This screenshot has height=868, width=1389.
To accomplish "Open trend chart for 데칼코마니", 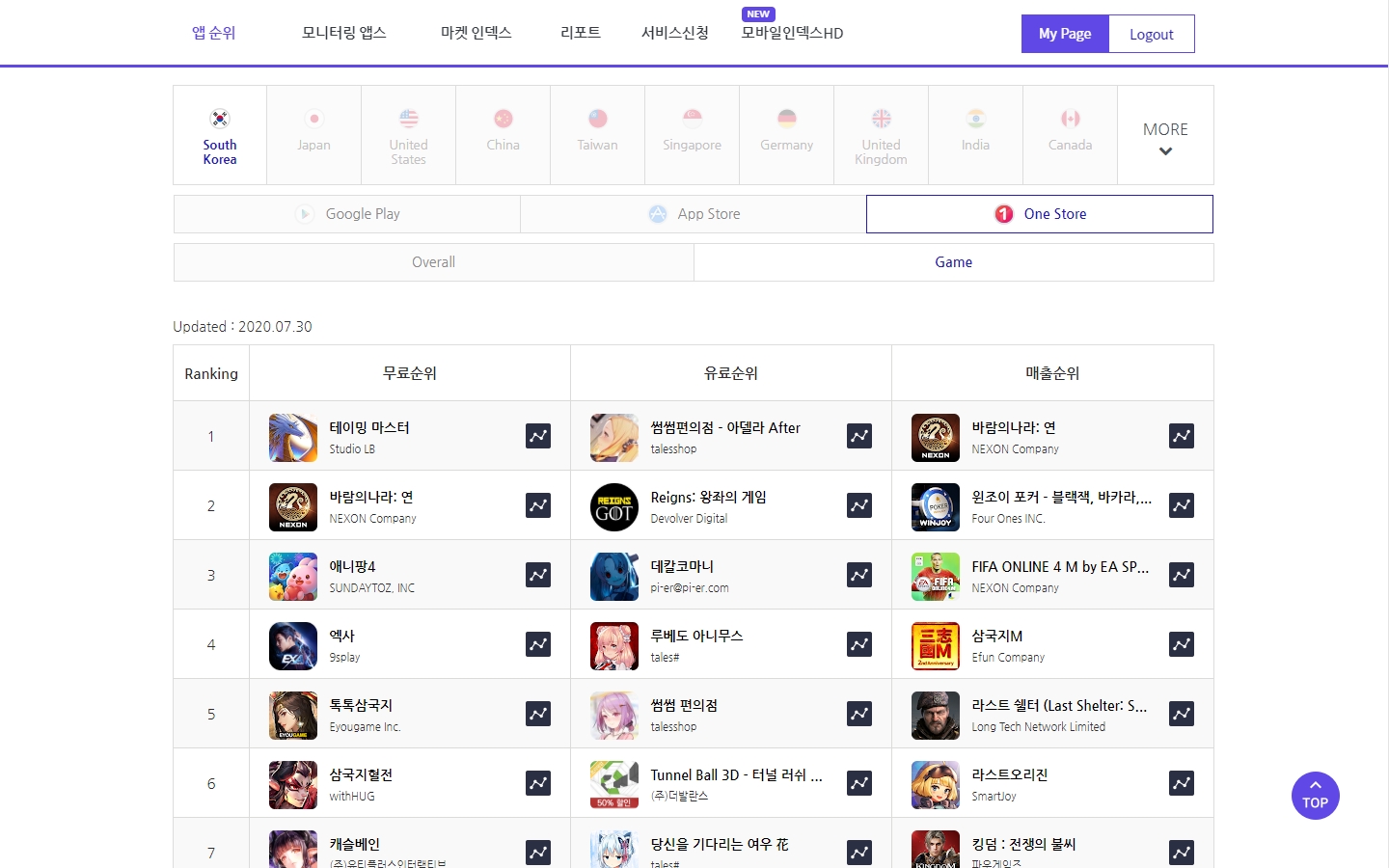I will click(x=859, y=575).
